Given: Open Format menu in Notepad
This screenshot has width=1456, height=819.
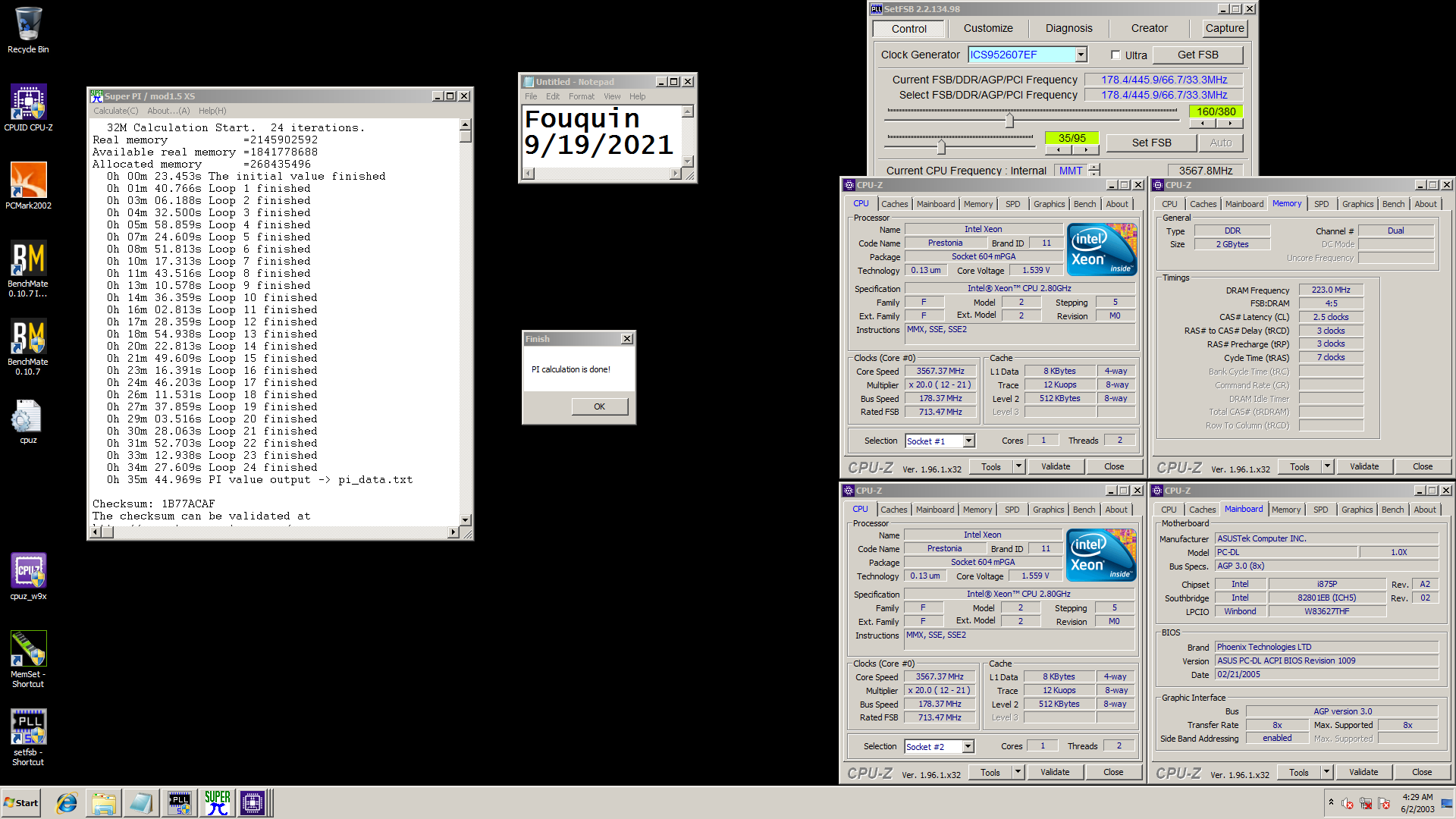Looking at the screenshot, I should point(582,96).
